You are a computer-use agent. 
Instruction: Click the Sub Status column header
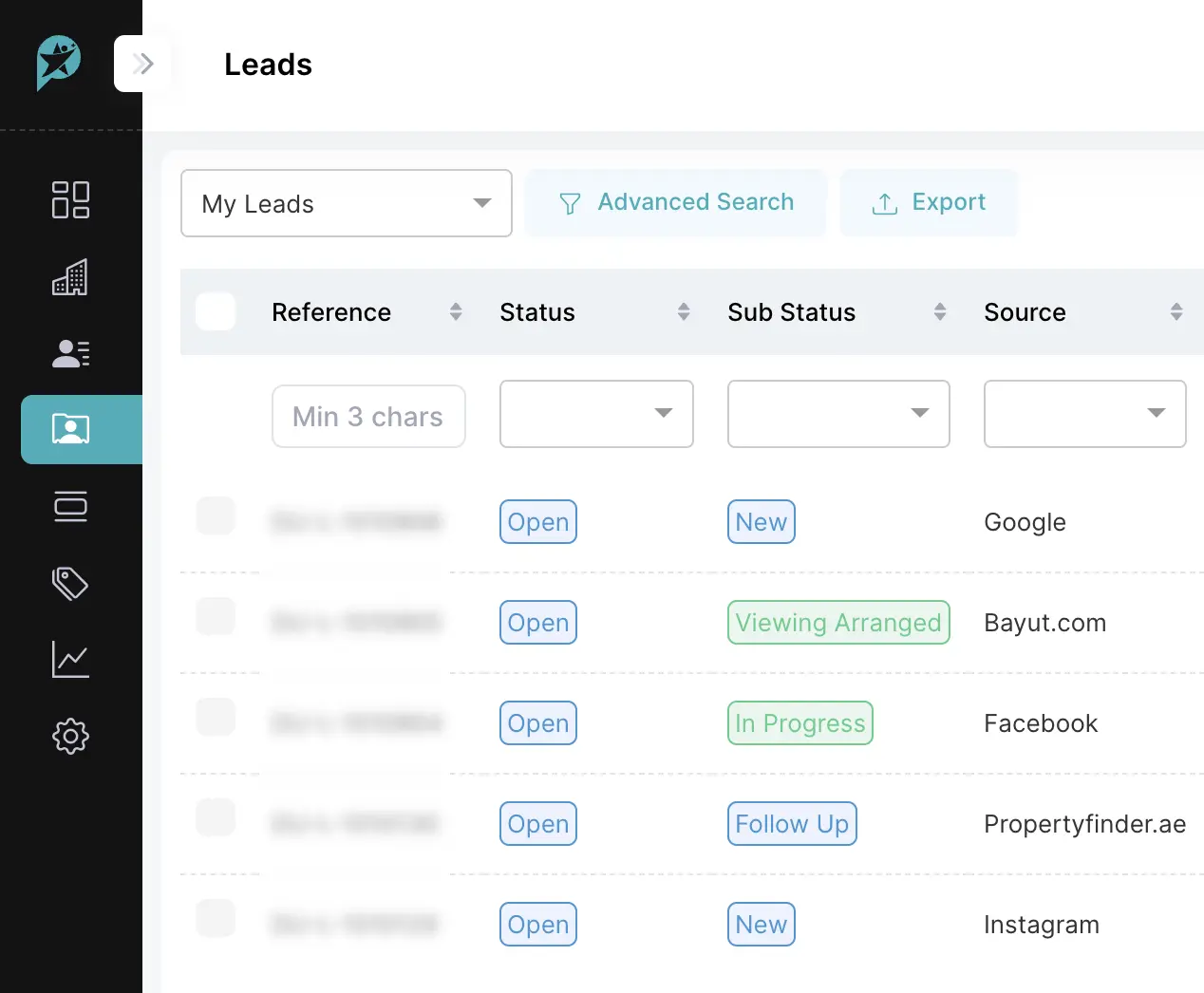tap(792, 312)
